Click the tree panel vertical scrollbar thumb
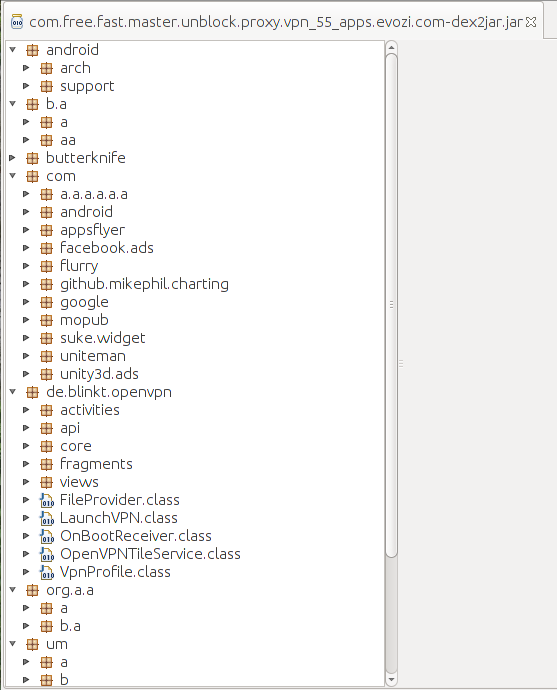This screenshot has height=690, width=557. click(x=391, y=305)
